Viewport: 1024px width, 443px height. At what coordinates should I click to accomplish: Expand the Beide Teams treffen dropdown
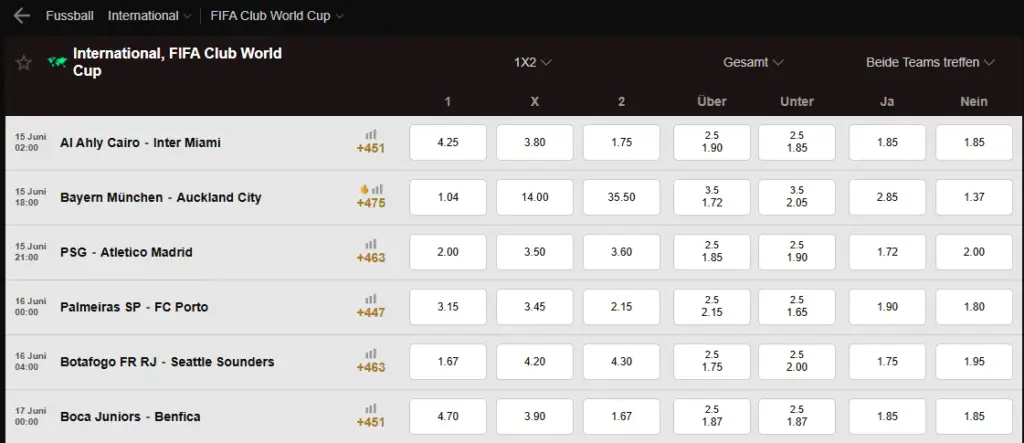[930, 63]
